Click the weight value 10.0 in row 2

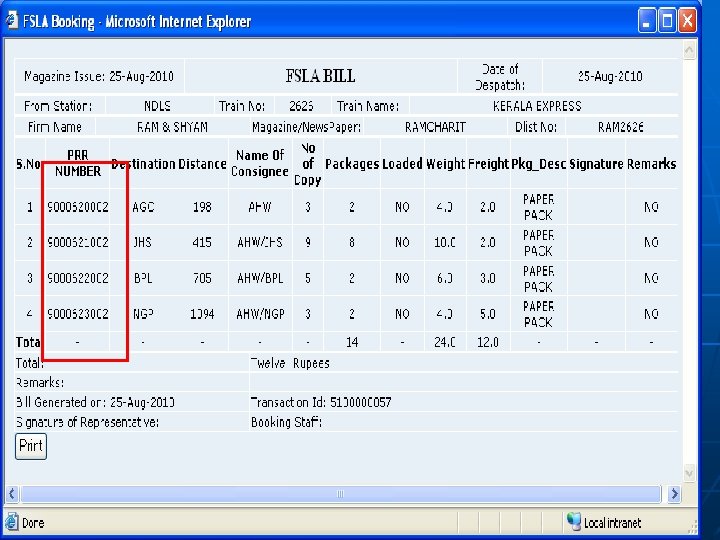coord(444,242)
